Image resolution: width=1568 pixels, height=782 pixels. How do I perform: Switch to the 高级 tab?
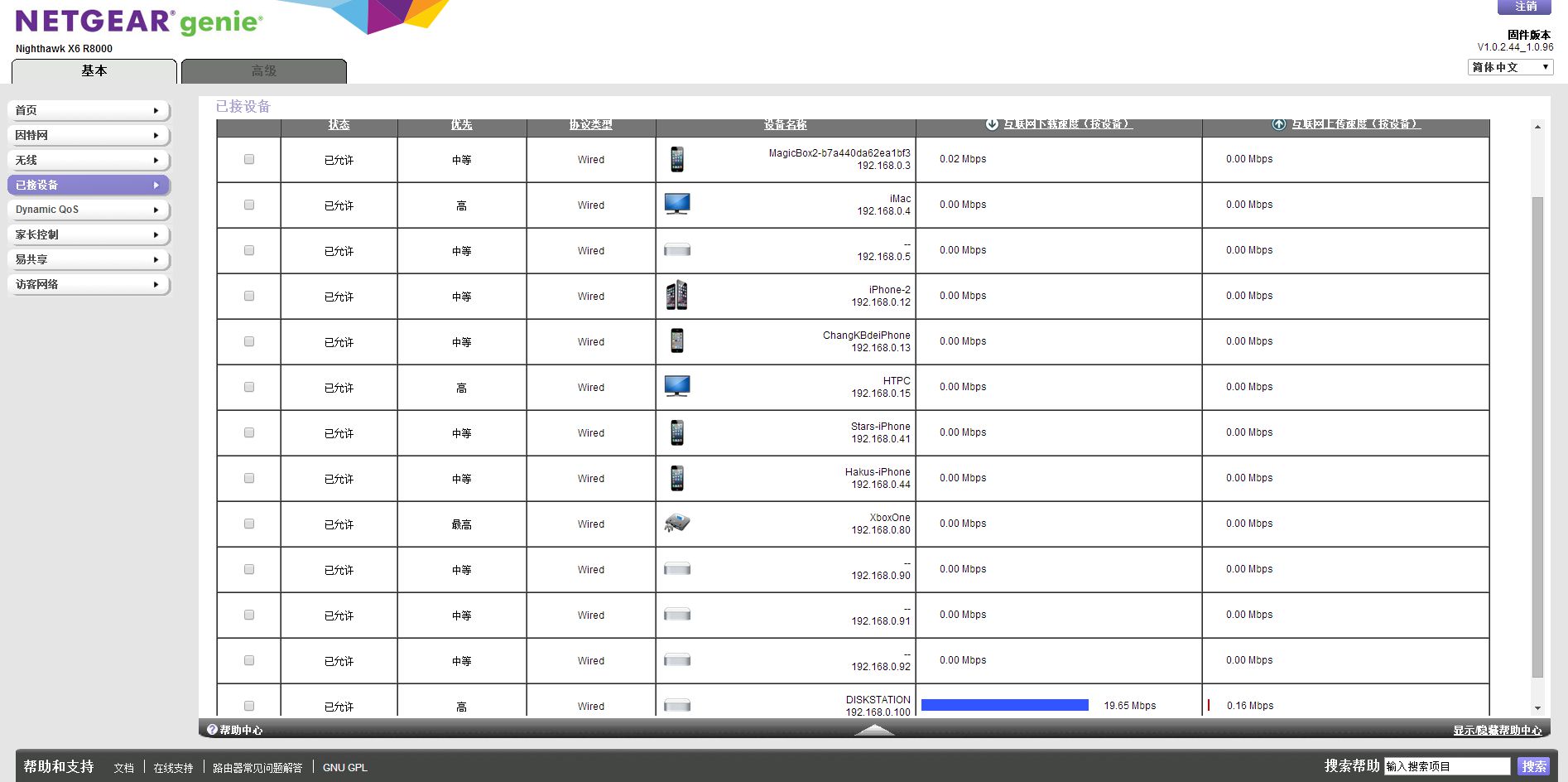click(264, 71)
